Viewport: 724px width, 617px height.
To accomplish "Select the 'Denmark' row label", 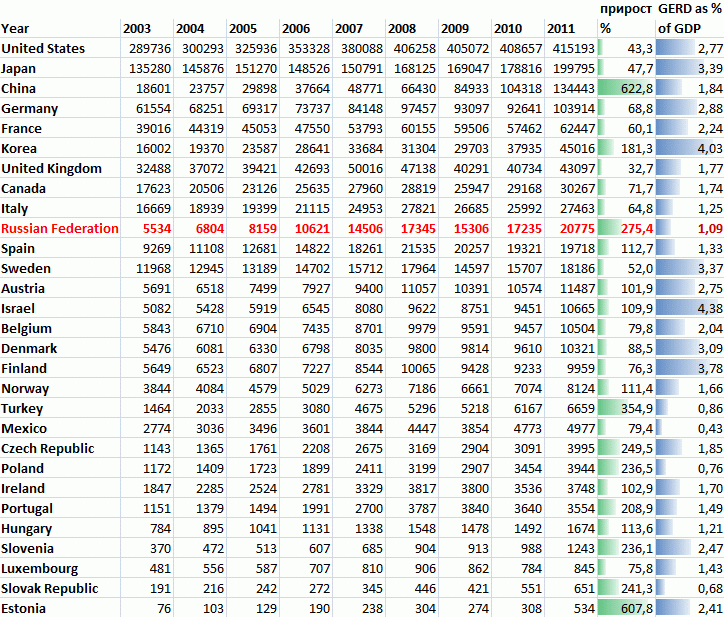I will (x=29, y=349).
